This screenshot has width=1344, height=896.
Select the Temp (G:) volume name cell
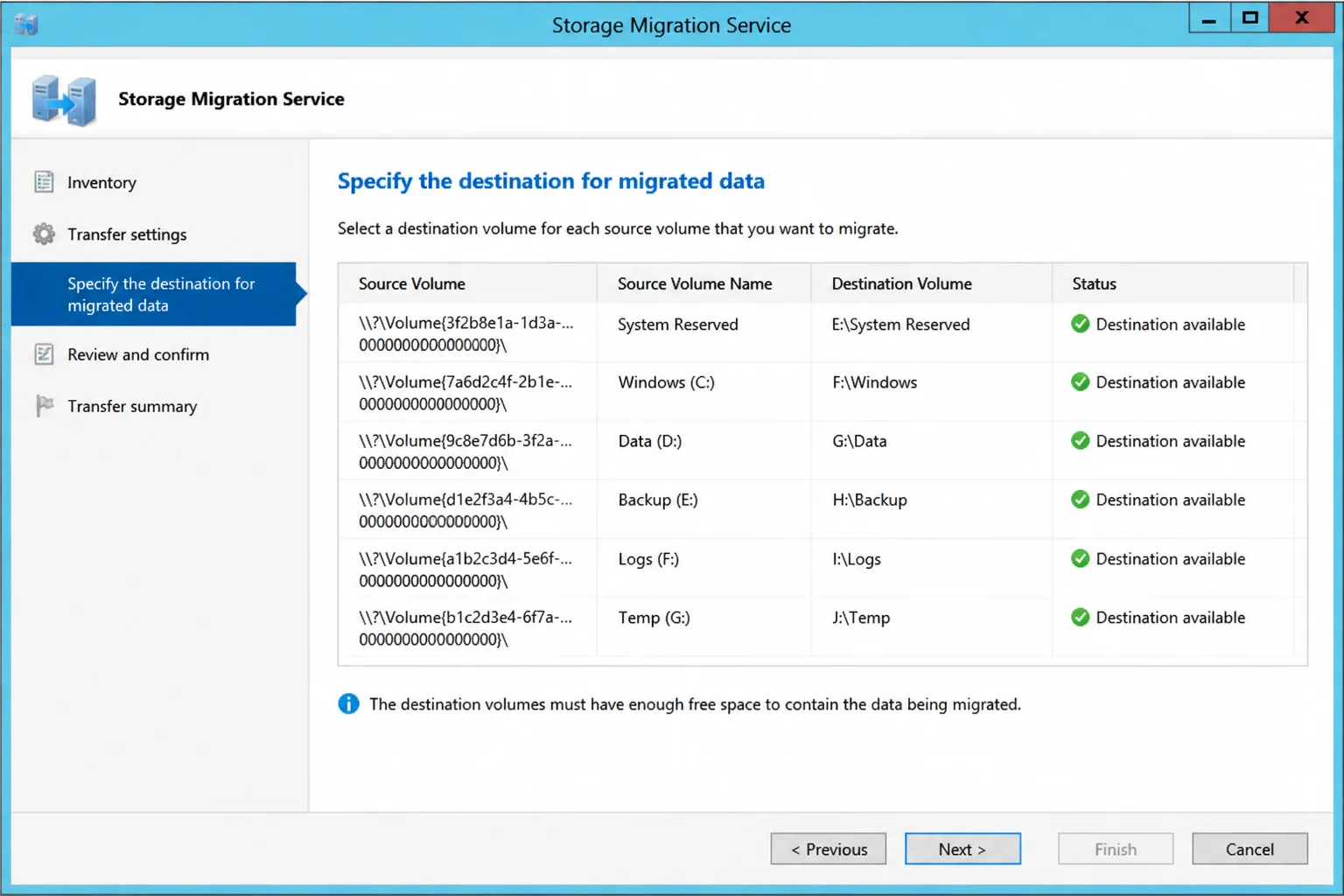point(703,626)
